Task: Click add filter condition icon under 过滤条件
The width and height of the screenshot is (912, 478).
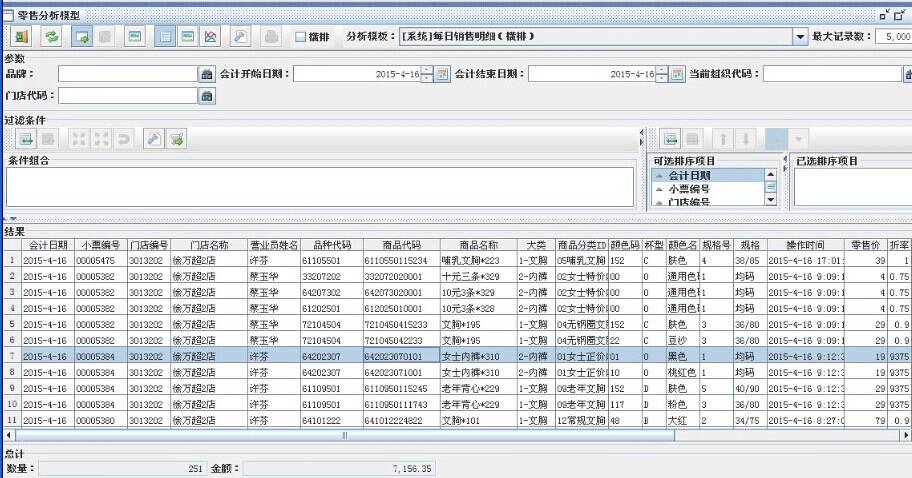Action: point(27,139)
